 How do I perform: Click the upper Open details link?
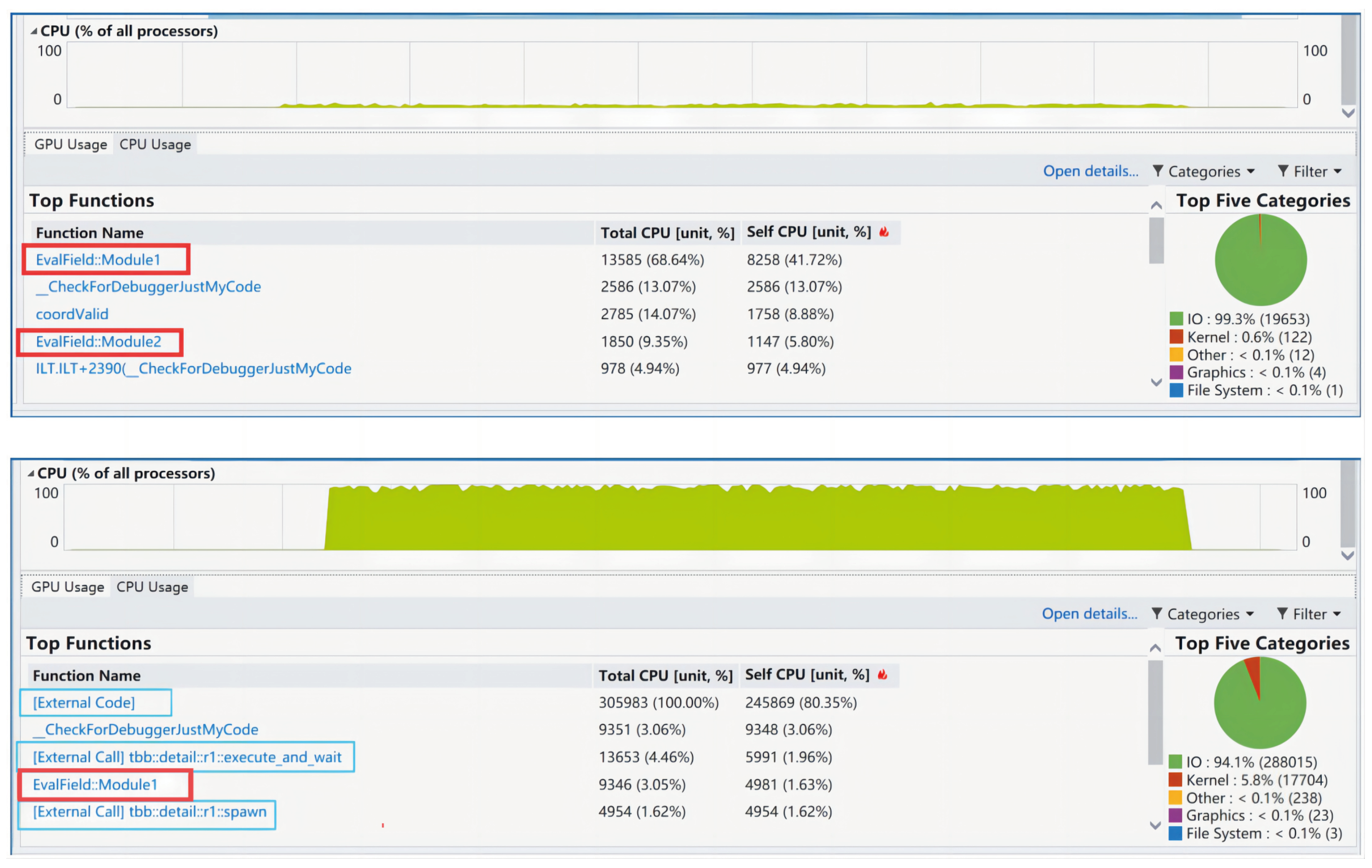(x=1090, y=171)
